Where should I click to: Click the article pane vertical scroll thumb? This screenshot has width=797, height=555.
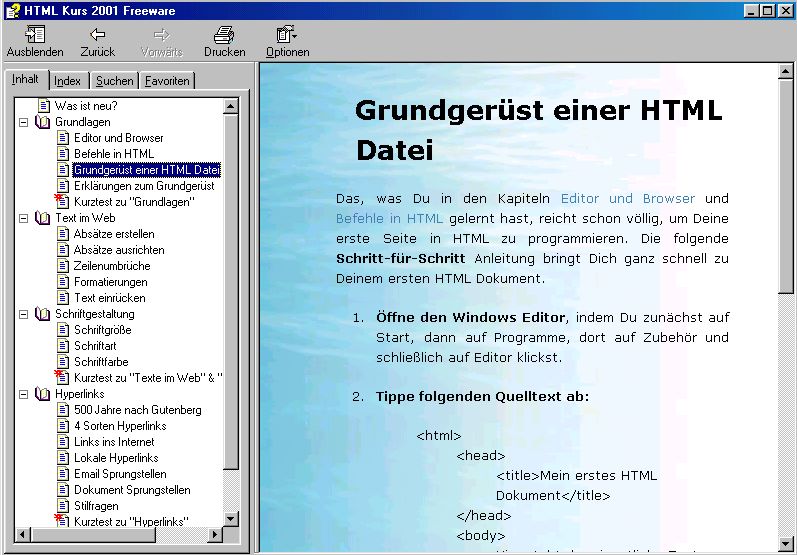click(785, 186)
